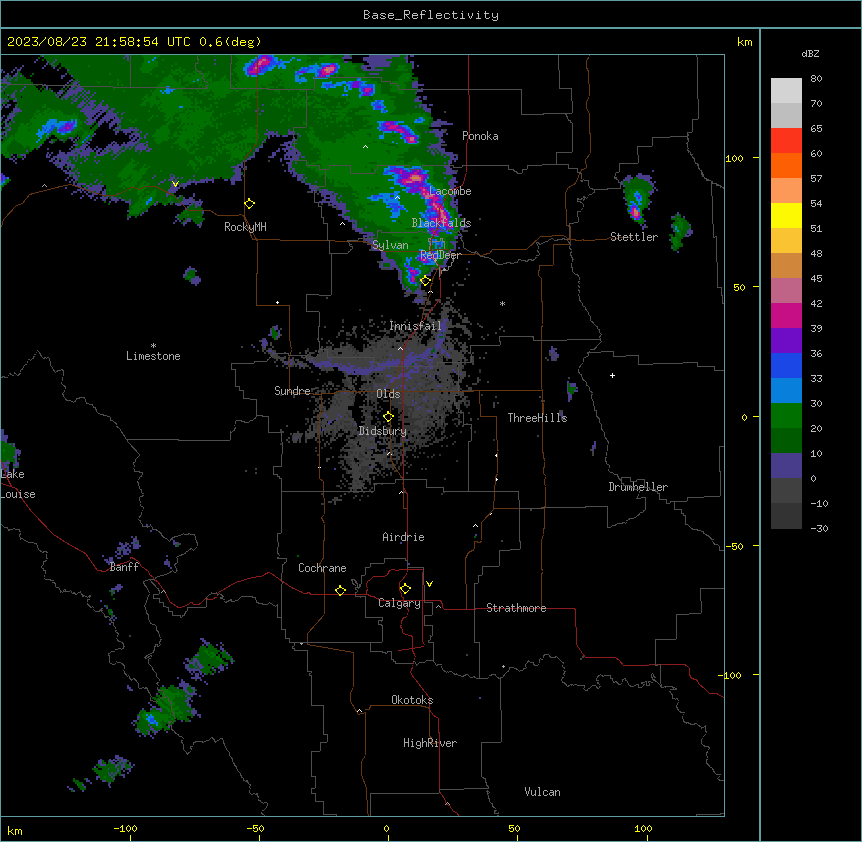Click the Blackfalds city label

click(441, 223)
